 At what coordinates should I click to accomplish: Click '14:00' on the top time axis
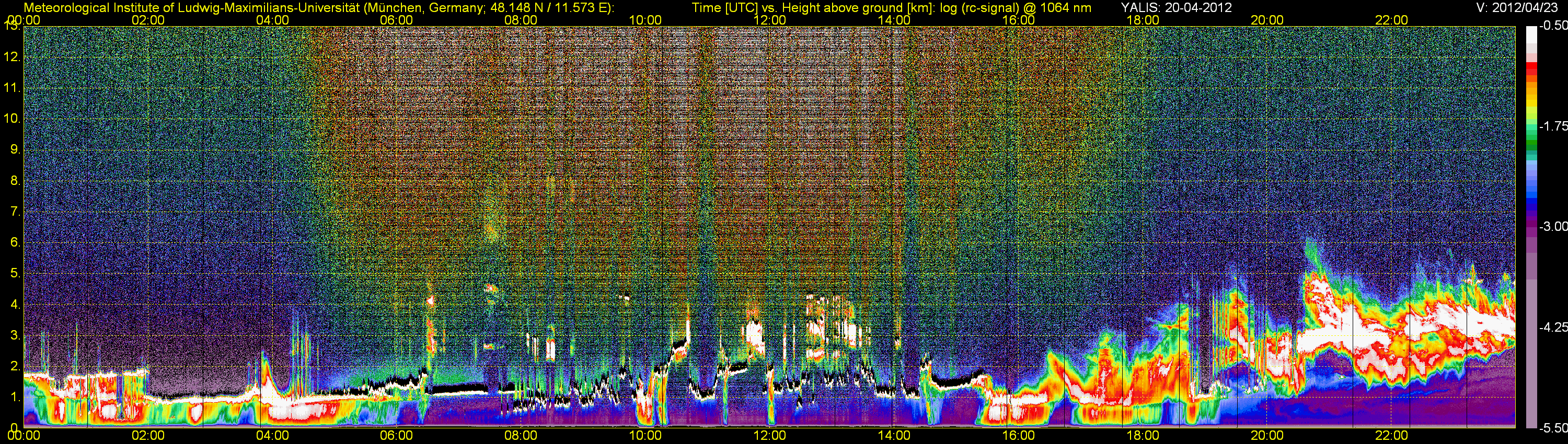click(x=894, y=20)
